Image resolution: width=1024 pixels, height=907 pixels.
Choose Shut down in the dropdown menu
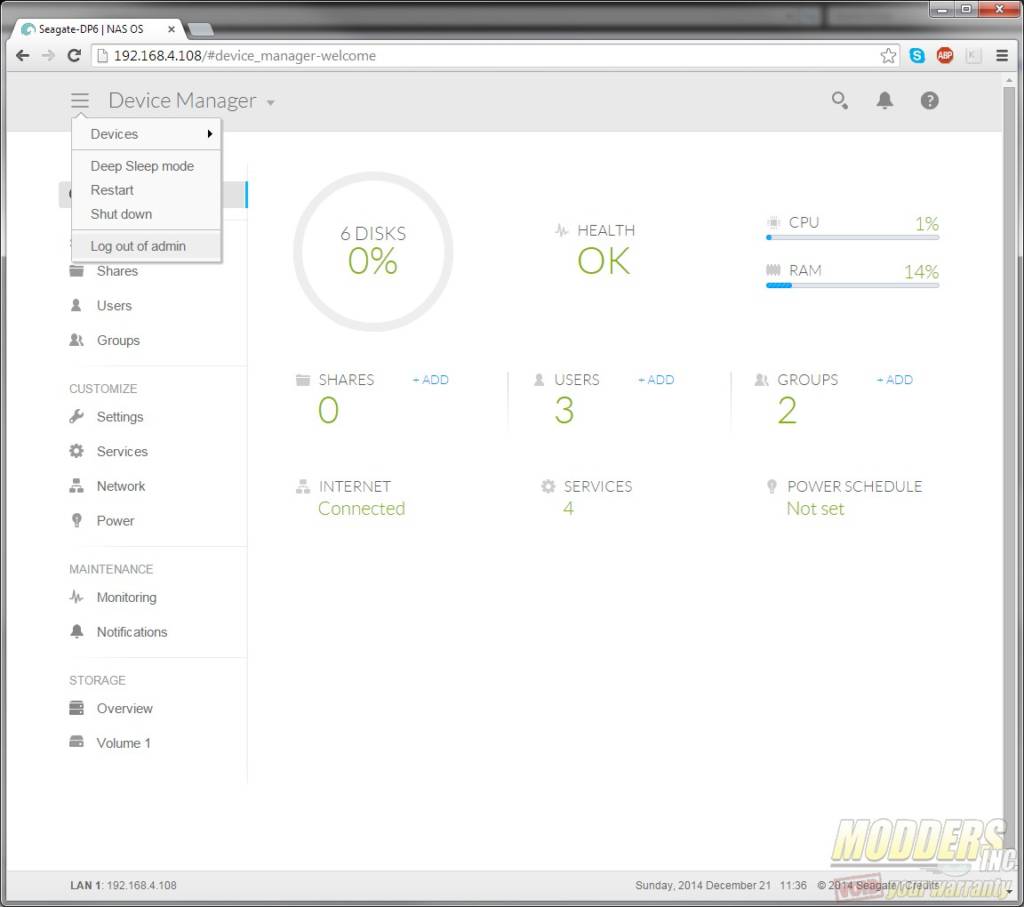pyautogui.click(x=121, y=214)
